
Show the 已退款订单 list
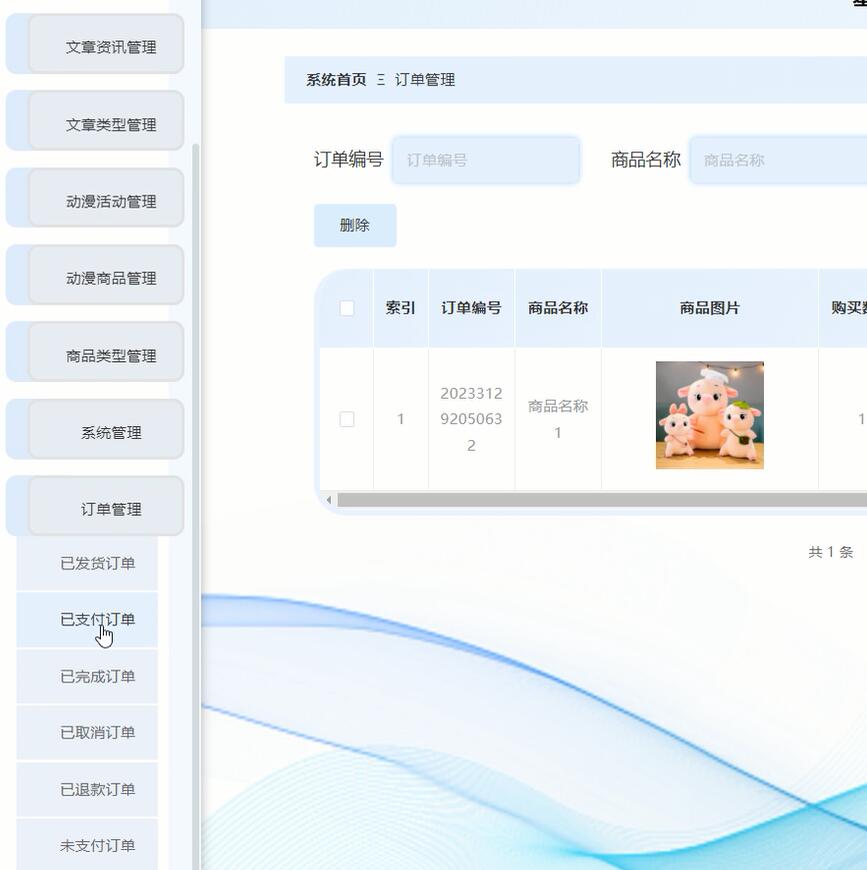pos(86,789)
